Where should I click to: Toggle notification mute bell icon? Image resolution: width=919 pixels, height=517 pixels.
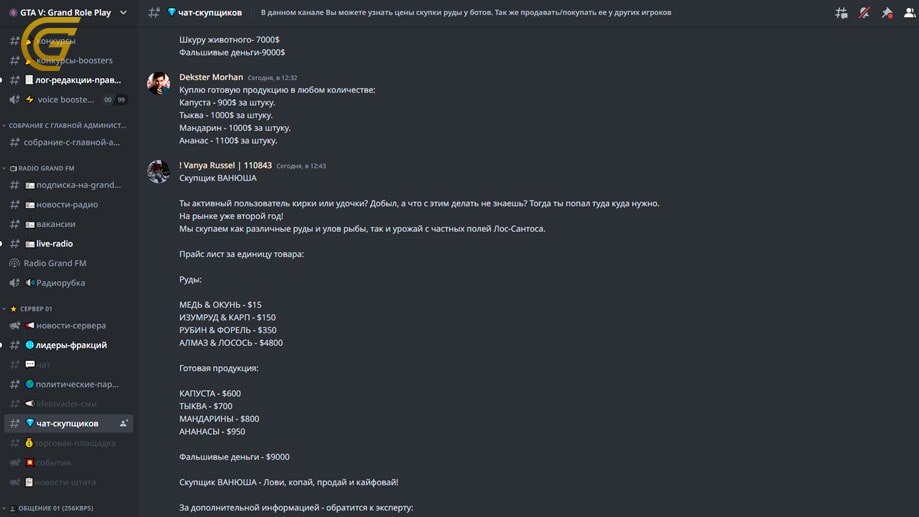tap(864, 13)
